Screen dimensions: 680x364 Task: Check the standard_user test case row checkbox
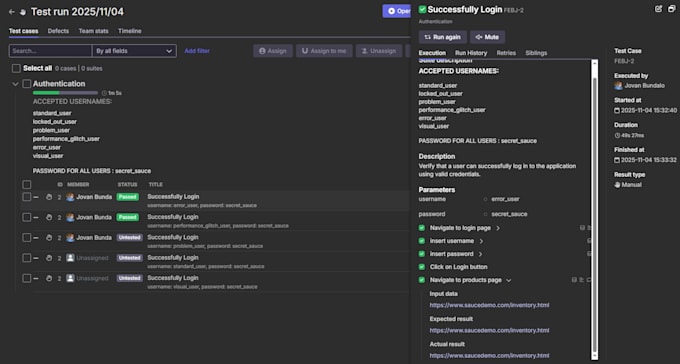[27, 258]
